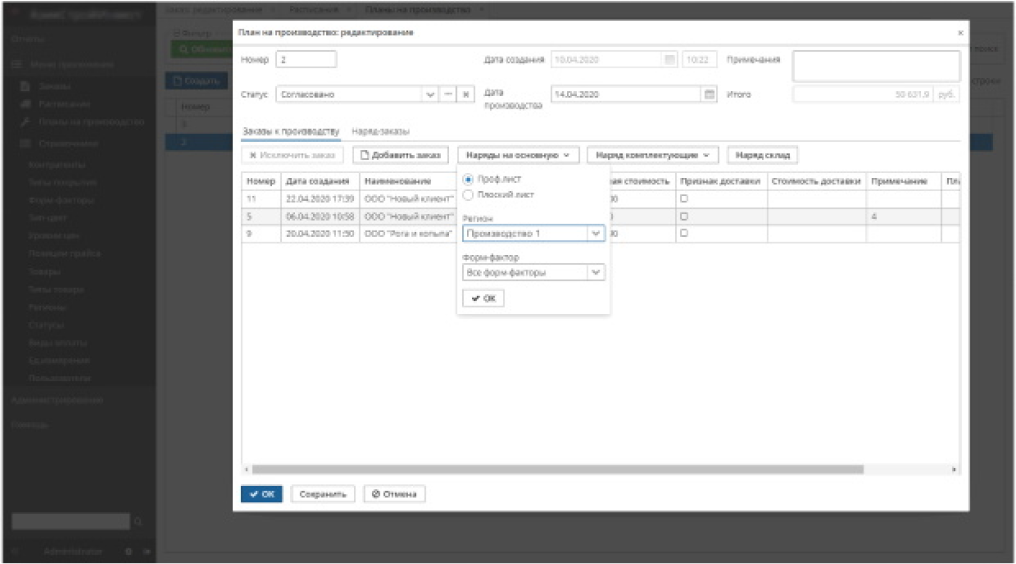
Task: Click the Признак доставки column header
Action: [x=721, y=181]
